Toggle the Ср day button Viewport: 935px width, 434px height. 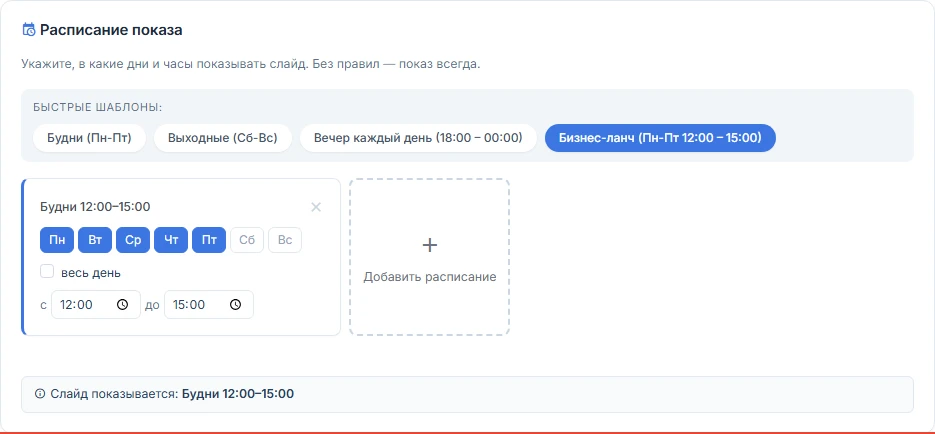click(x=133, y=240)
